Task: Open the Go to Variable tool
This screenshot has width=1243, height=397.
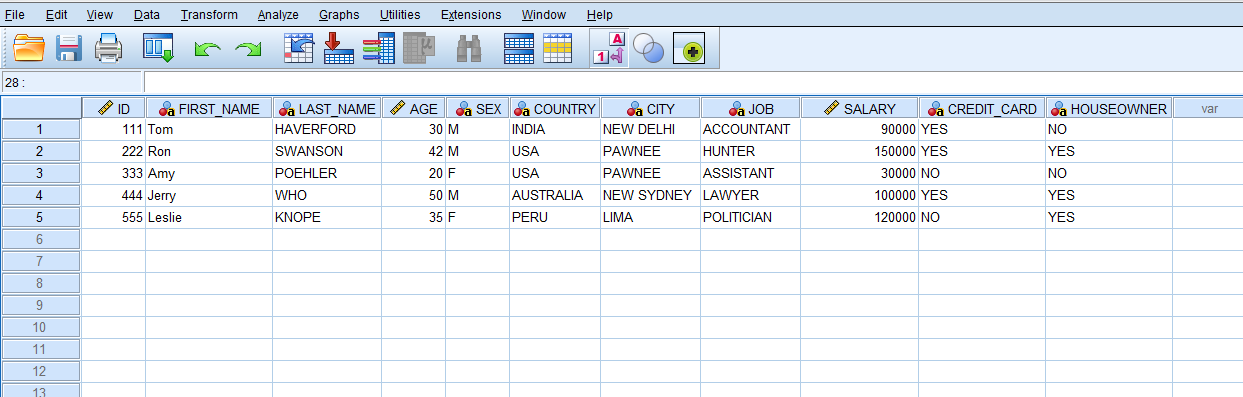Action: (x=339, y=48)
